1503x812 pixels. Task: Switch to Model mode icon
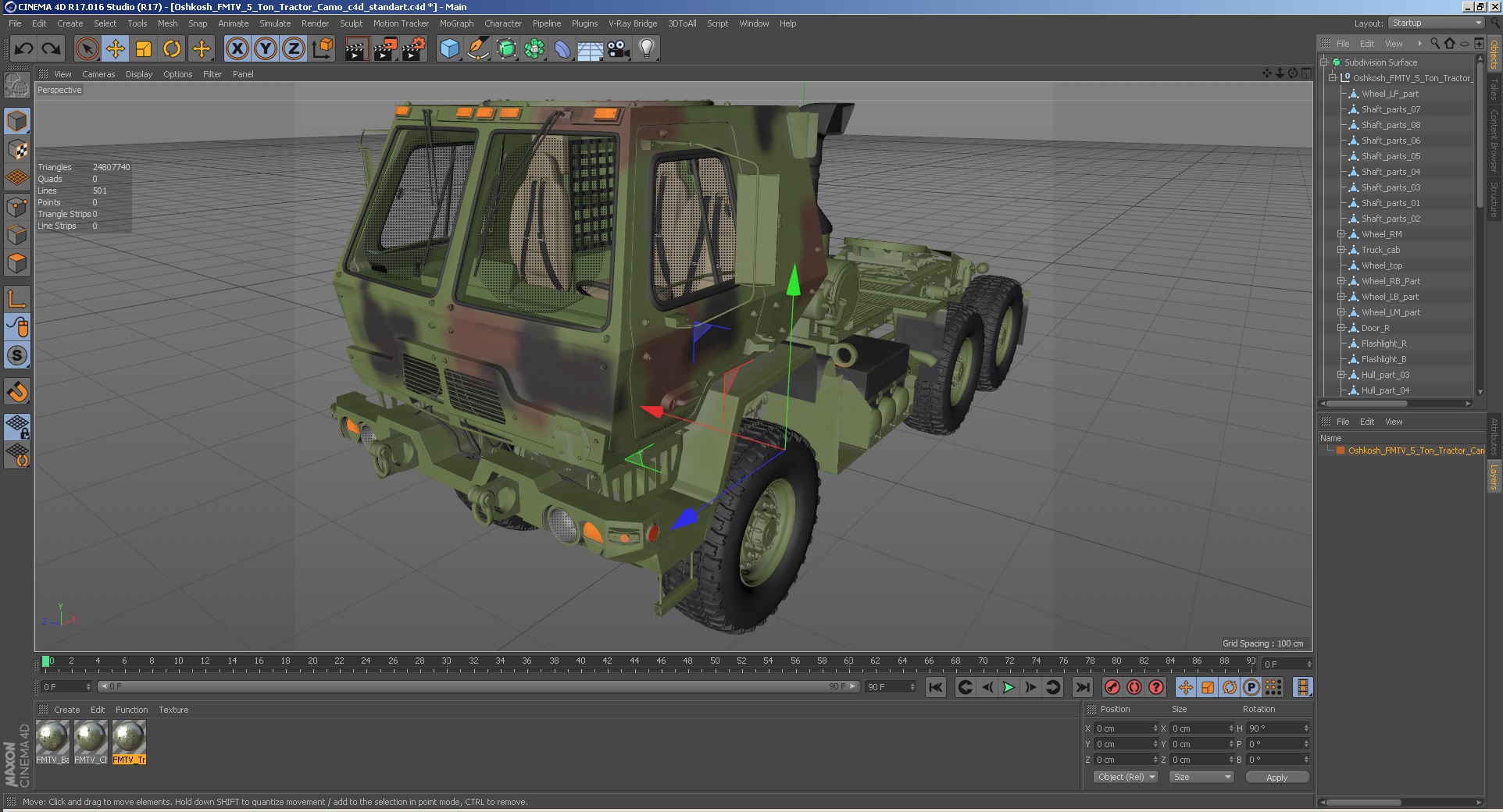click(17, 121)
